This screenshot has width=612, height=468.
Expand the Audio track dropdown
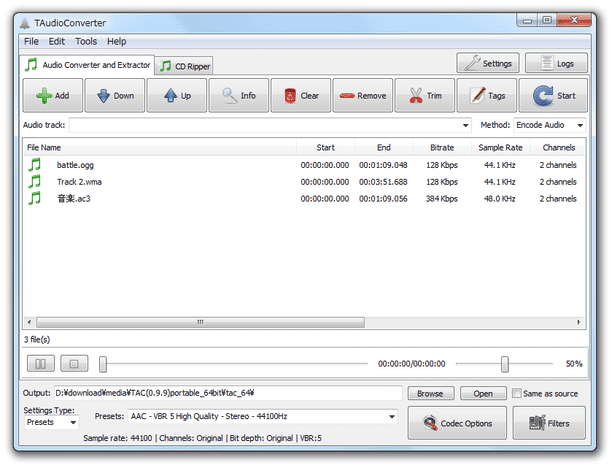(x=465, y=125)
